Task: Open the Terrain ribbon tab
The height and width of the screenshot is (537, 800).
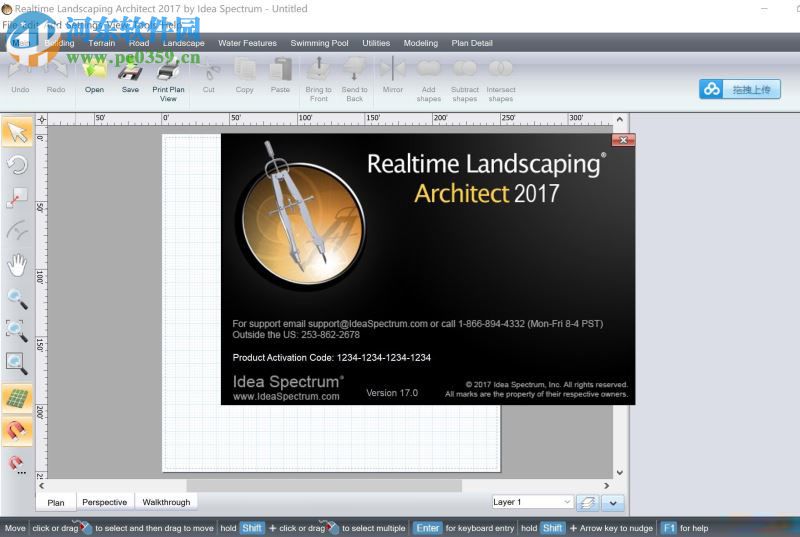Action: click(102, 43)
